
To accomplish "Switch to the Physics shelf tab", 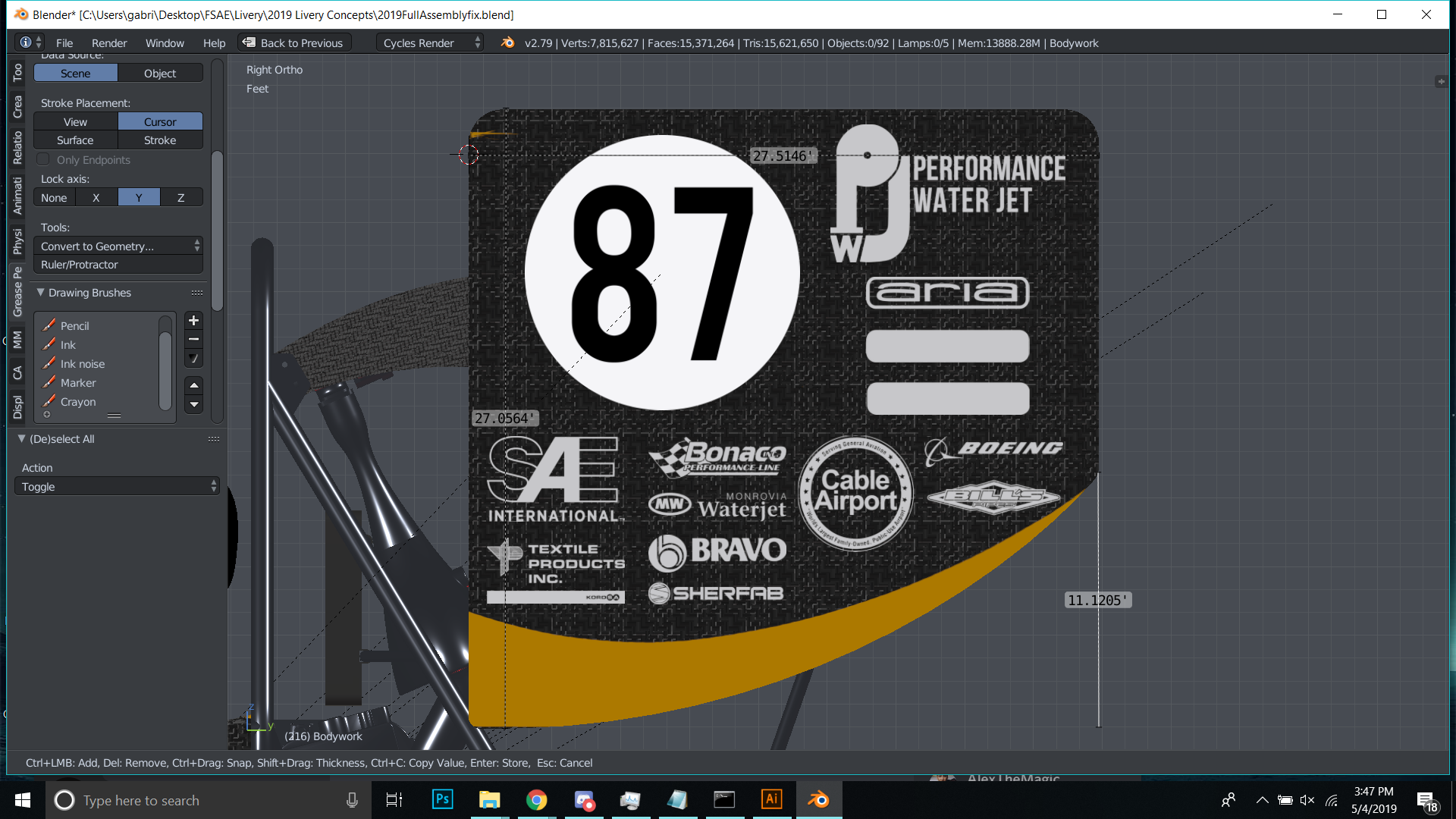I will tap(17, 242).
